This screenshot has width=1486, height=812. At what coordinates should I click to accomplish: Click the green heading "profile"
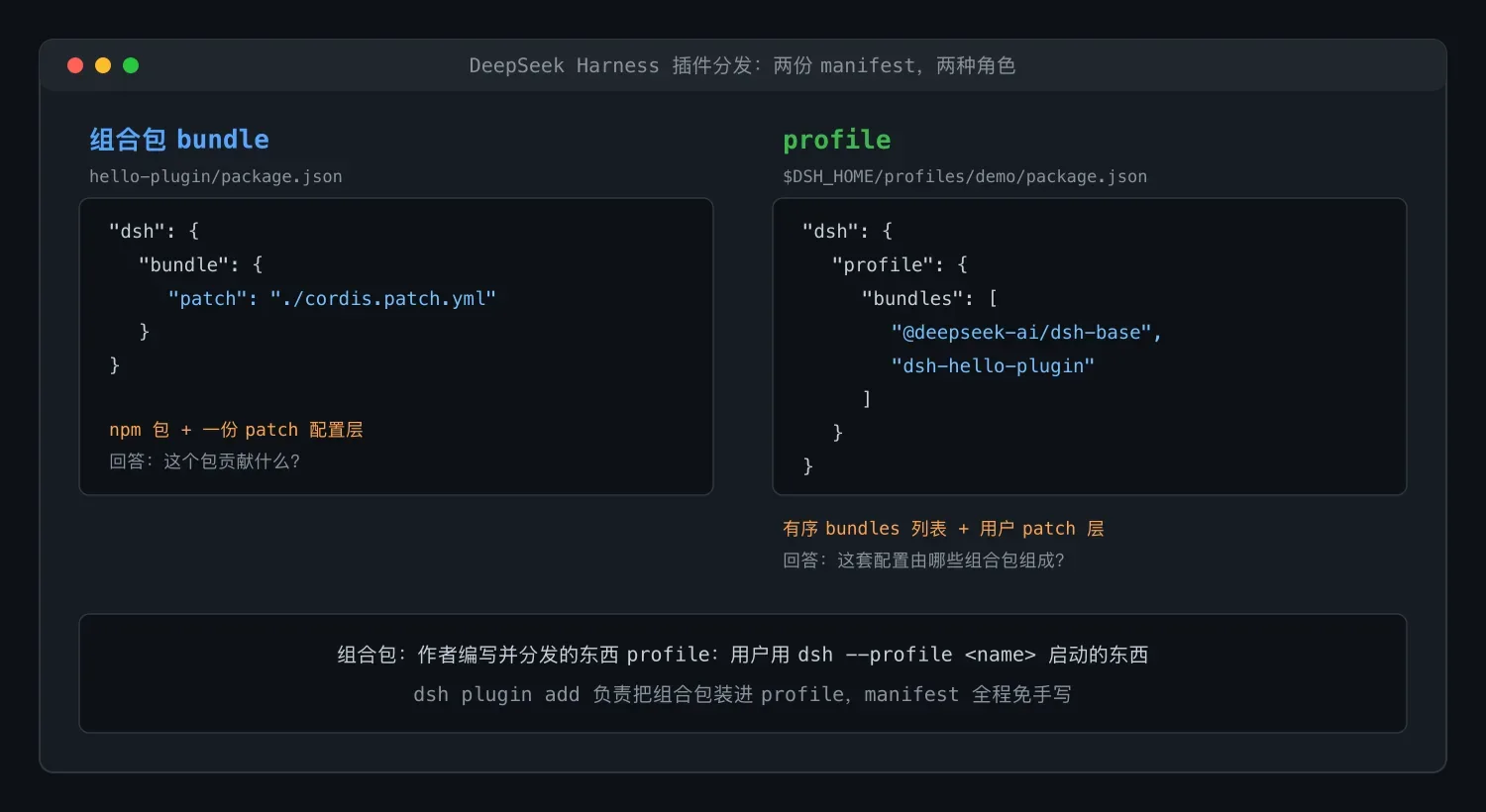tap(837, 140)
